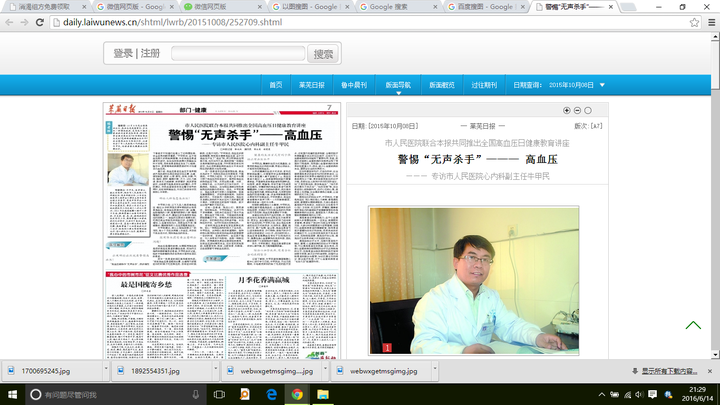Click the green scroll-to-top arrow
The image size is (720, 405).
click(x=692, y=325)
